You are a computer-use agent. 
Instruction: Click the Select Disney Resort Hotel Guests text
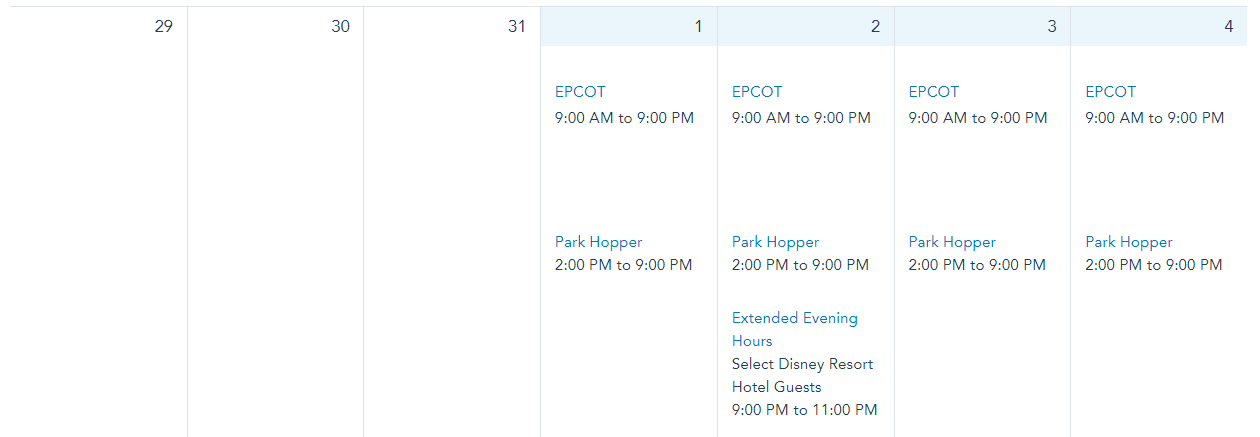pyautogui.click(x=802, y=375)
